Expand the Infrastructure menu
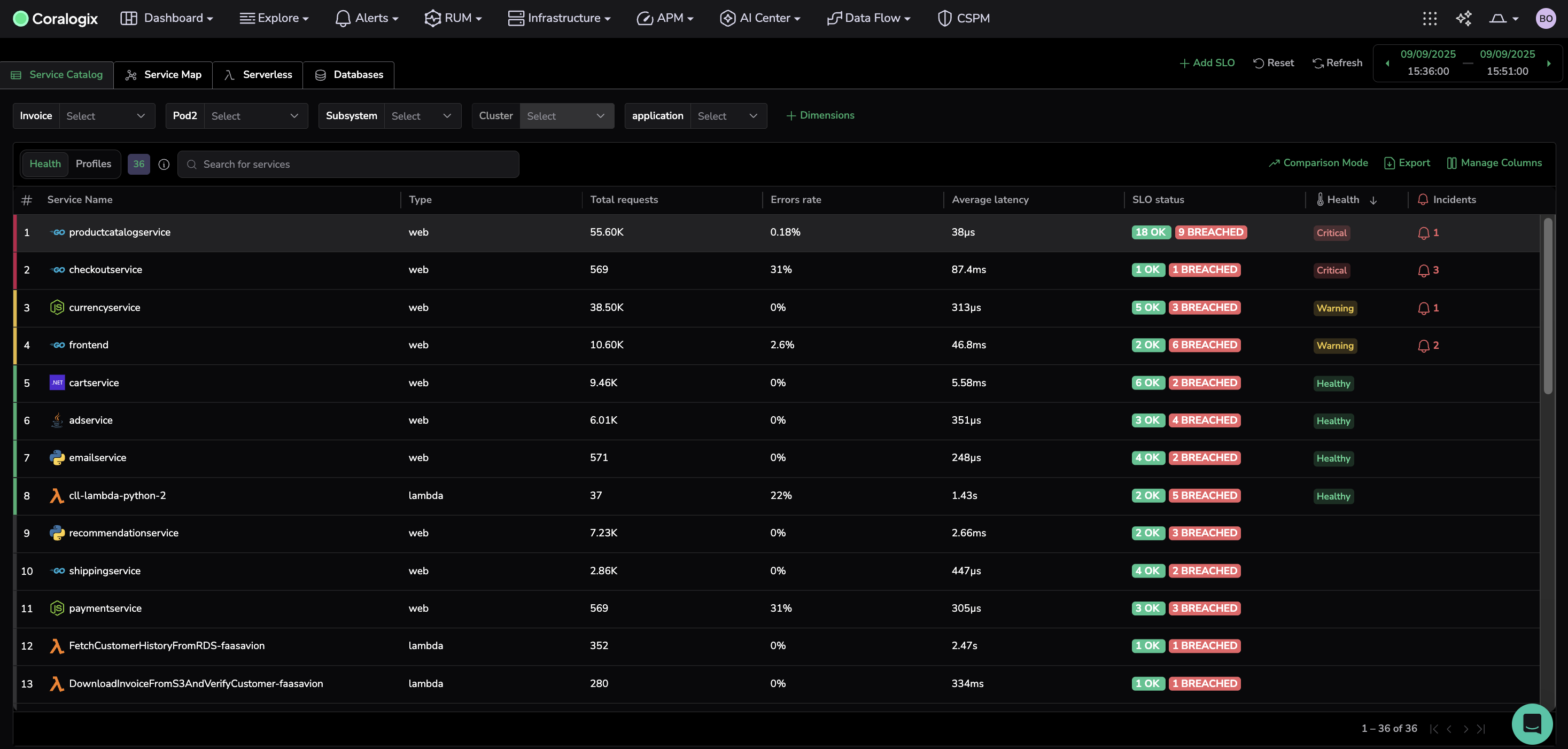The height and width of the screenshot is (749, 1568). [x=559, y=18]
